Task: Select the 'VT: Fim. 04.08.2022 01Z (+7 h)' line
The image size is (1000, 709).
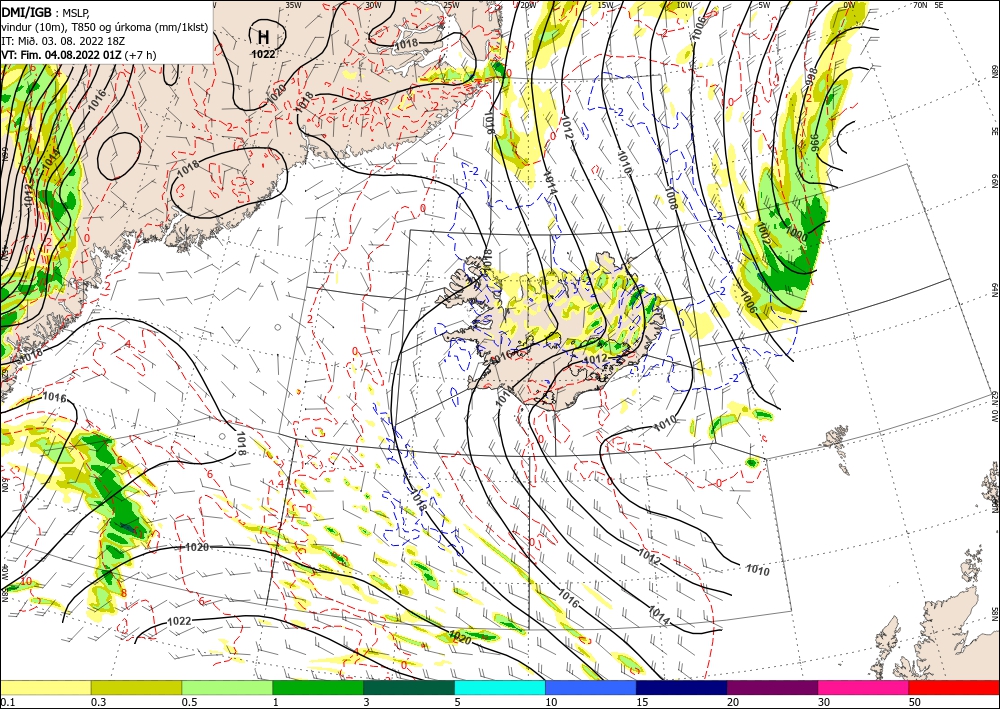Action: click(78, 55)
